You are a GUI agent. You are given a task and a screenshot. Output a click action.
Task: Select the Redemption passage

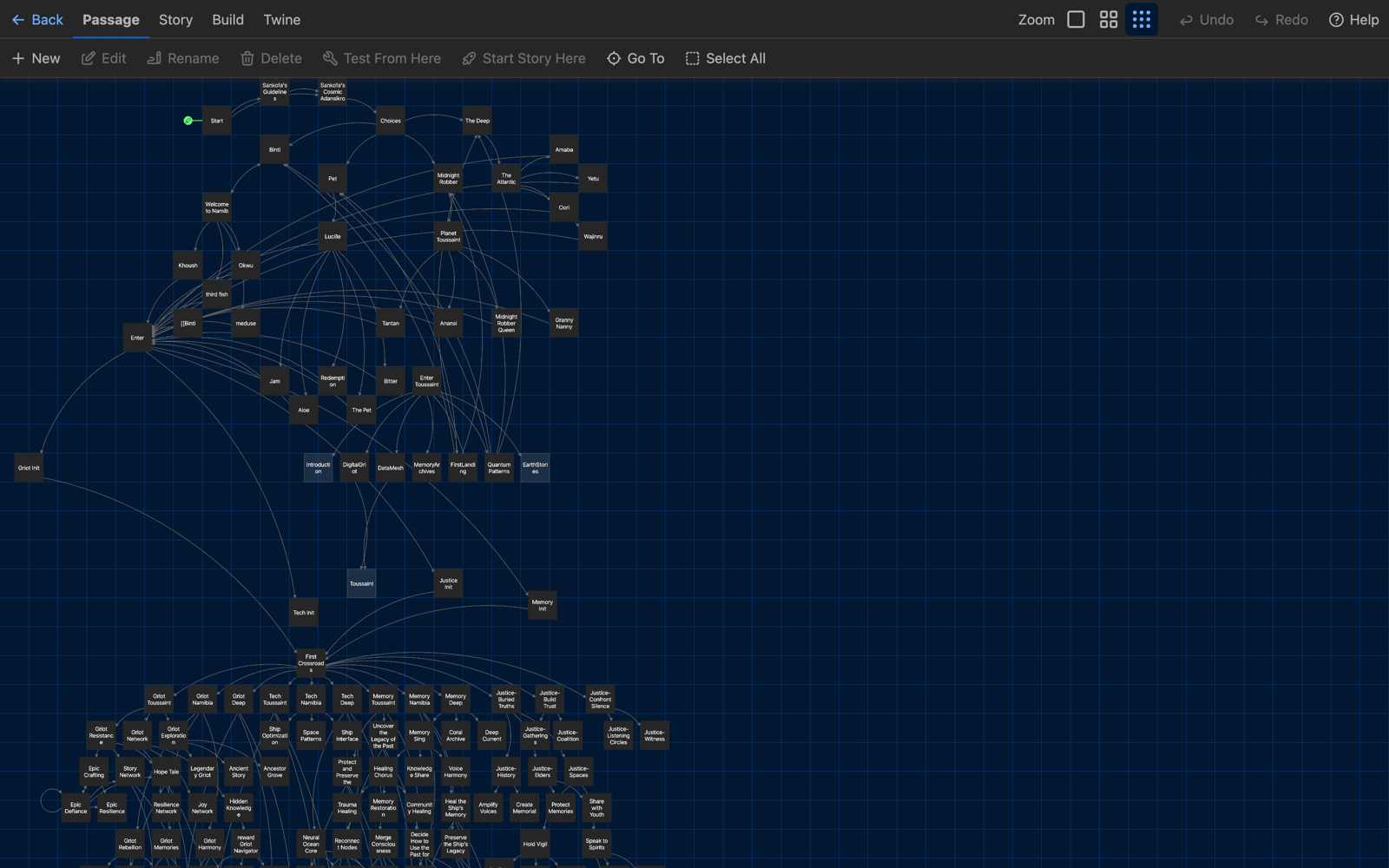[x=332, y=381]
